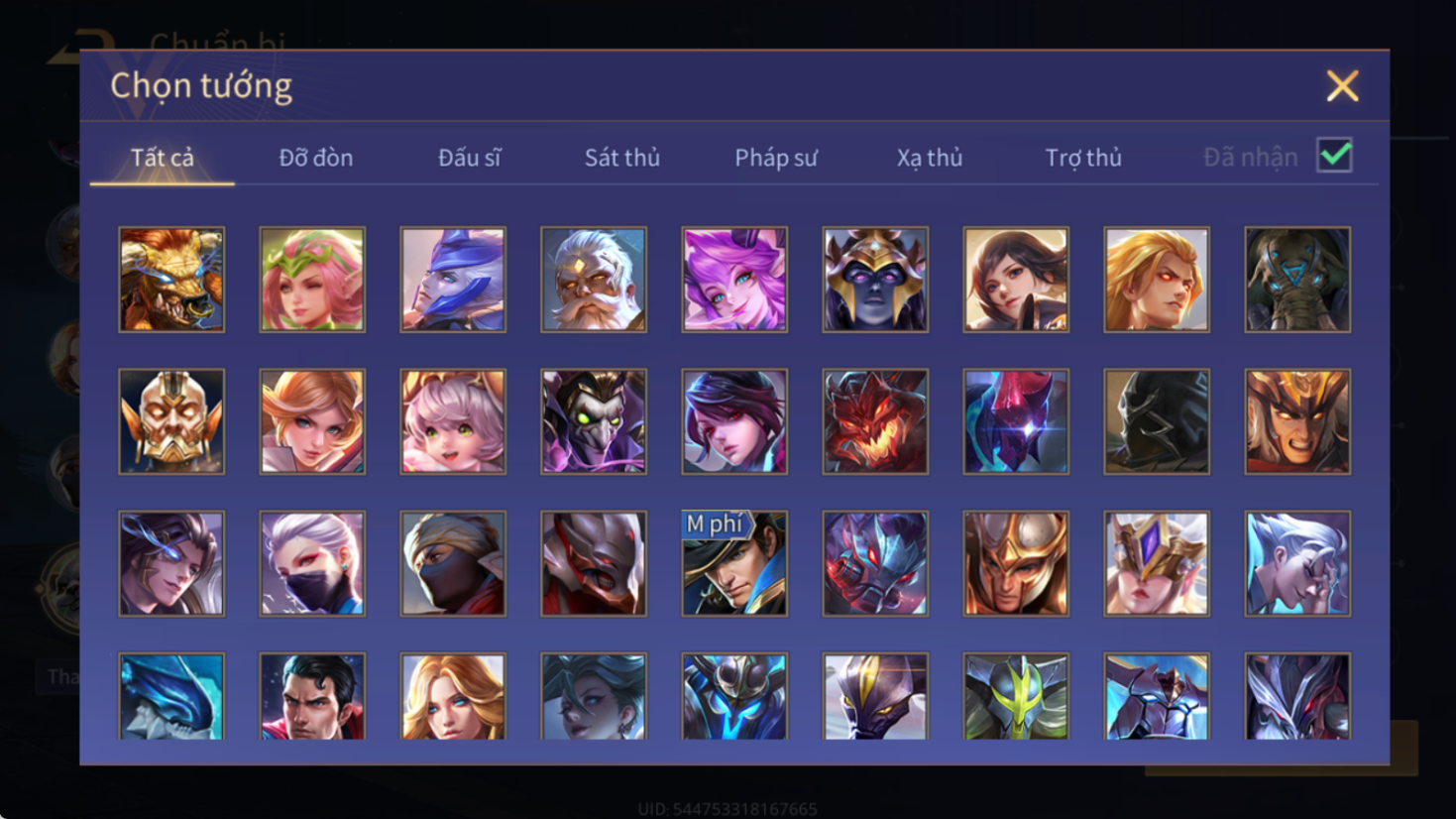Select the masked white-haired ninja hero
1456x819 pixels.
pos(312,563)
